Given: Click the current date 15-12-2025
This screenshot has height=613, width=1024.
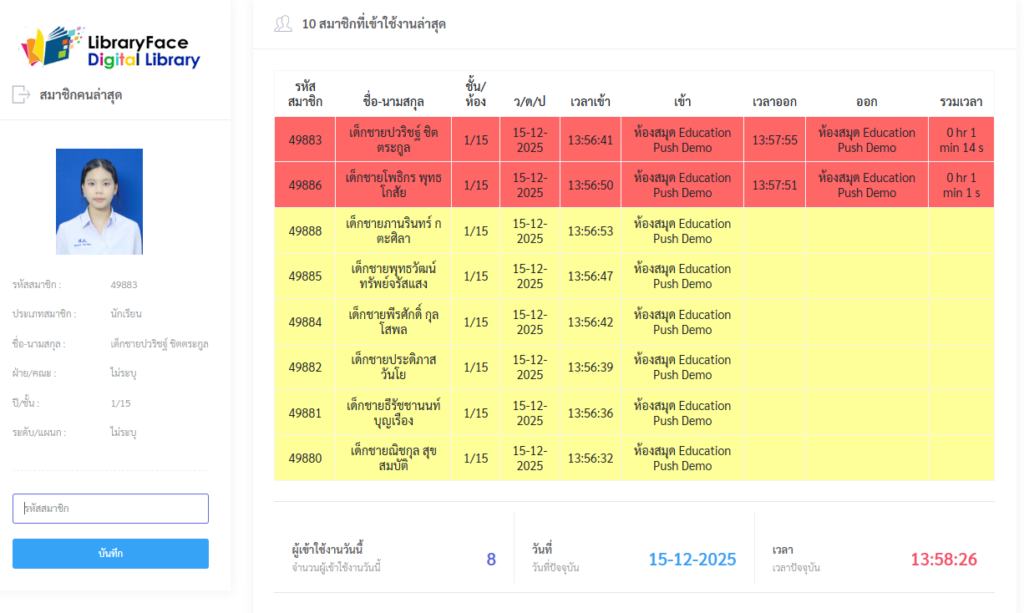Looking at the screenshot, I should coord(692,560).
